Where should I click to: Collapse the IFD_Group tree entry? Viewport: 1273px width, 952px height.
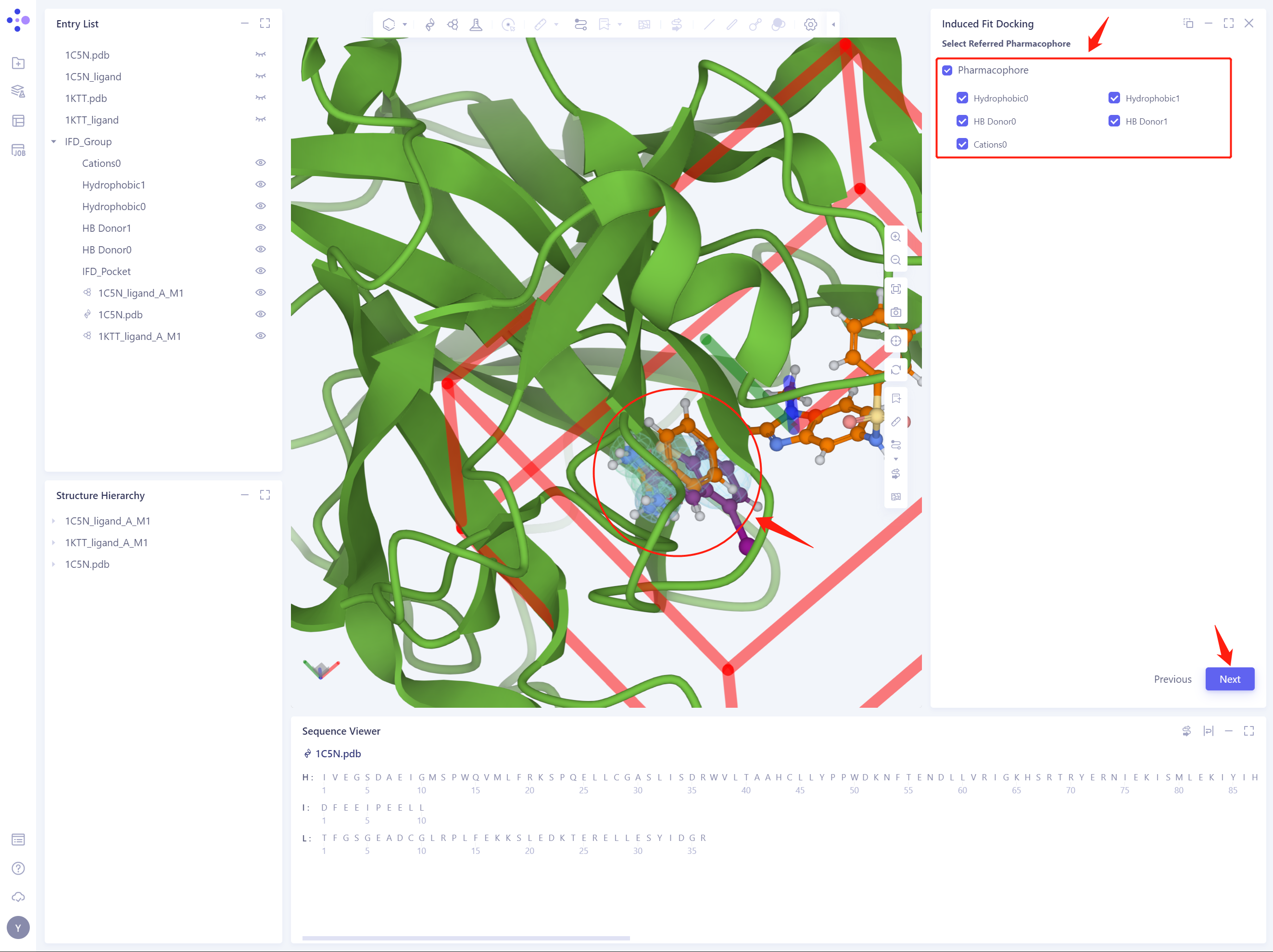point(53,141)
